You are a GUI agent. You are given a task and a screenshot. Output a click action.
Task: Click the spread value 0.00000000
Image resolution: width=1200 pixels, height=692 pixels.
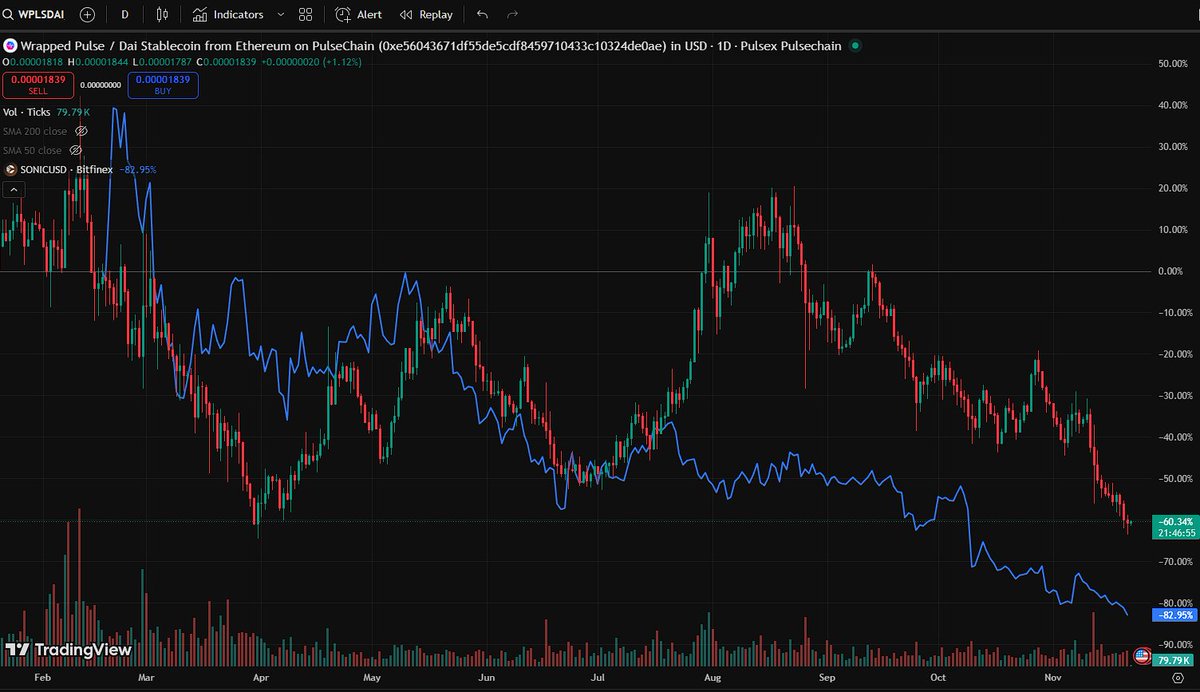pos(100,85)
